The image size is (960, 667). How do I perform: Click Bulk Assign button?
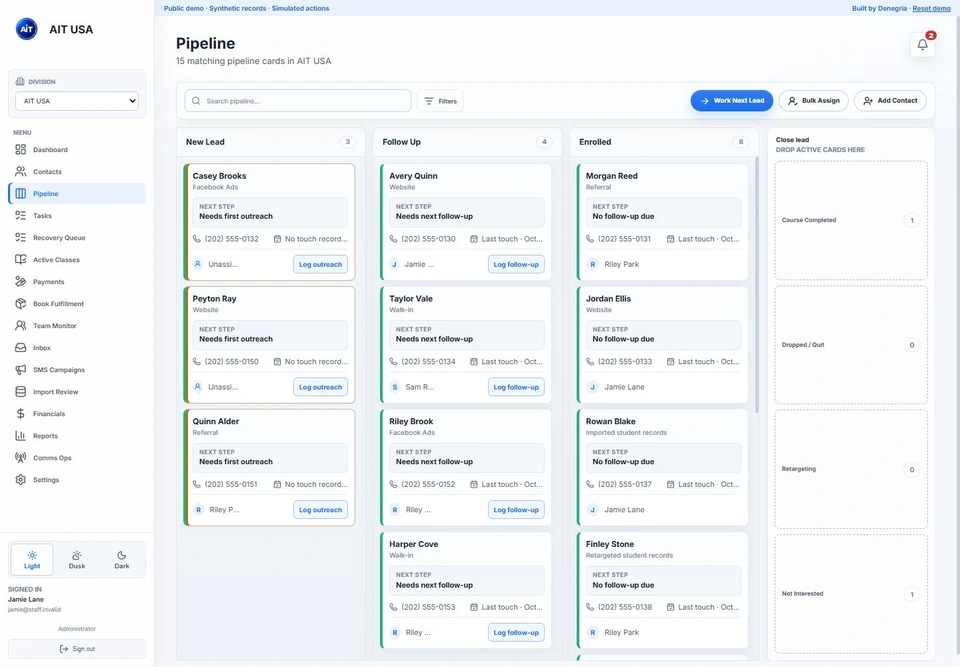(x=813, y=100)
